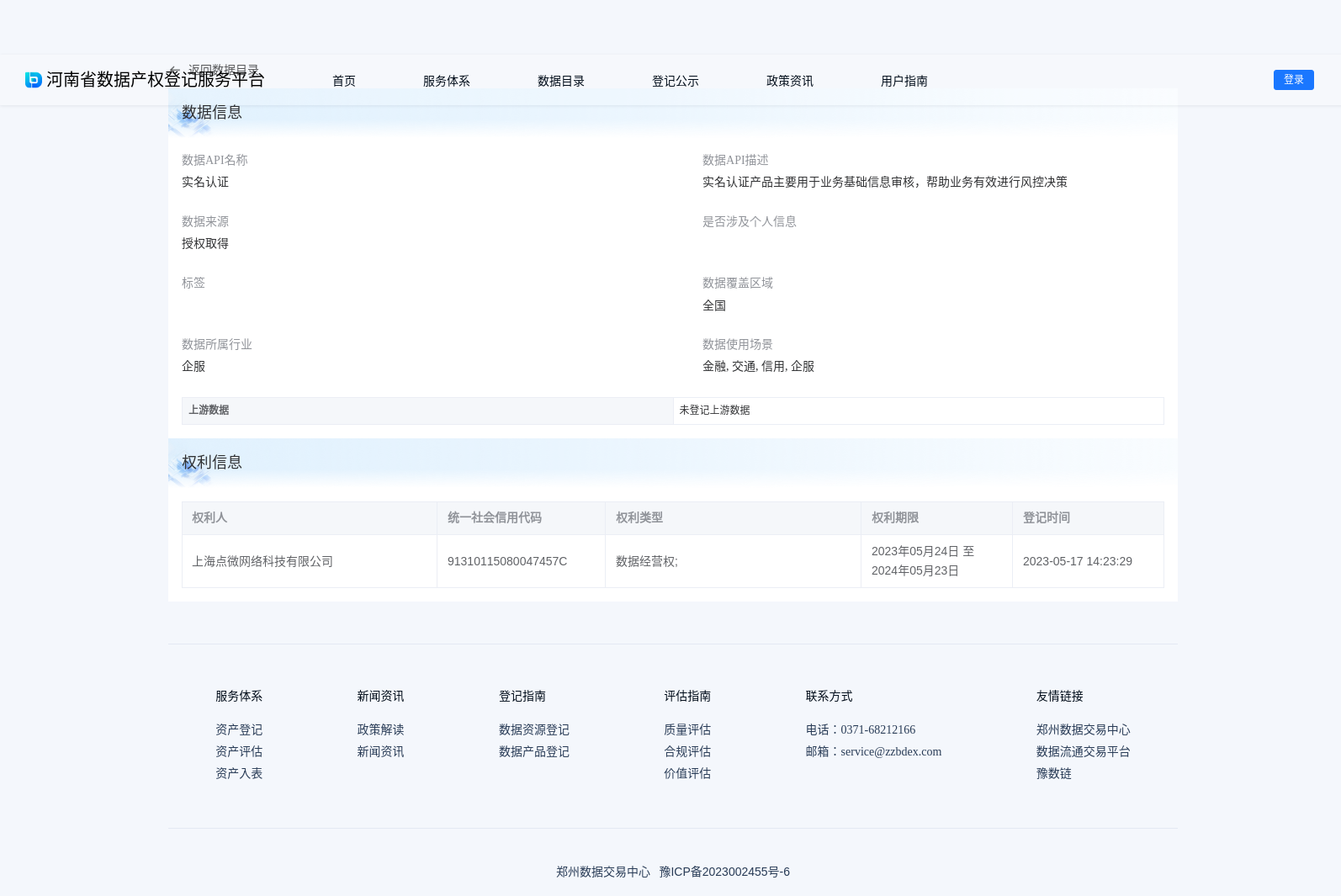This screenshot has width=1341, height=896.
Task: Open 登记公示 navigation item
Action: [676, 81]
